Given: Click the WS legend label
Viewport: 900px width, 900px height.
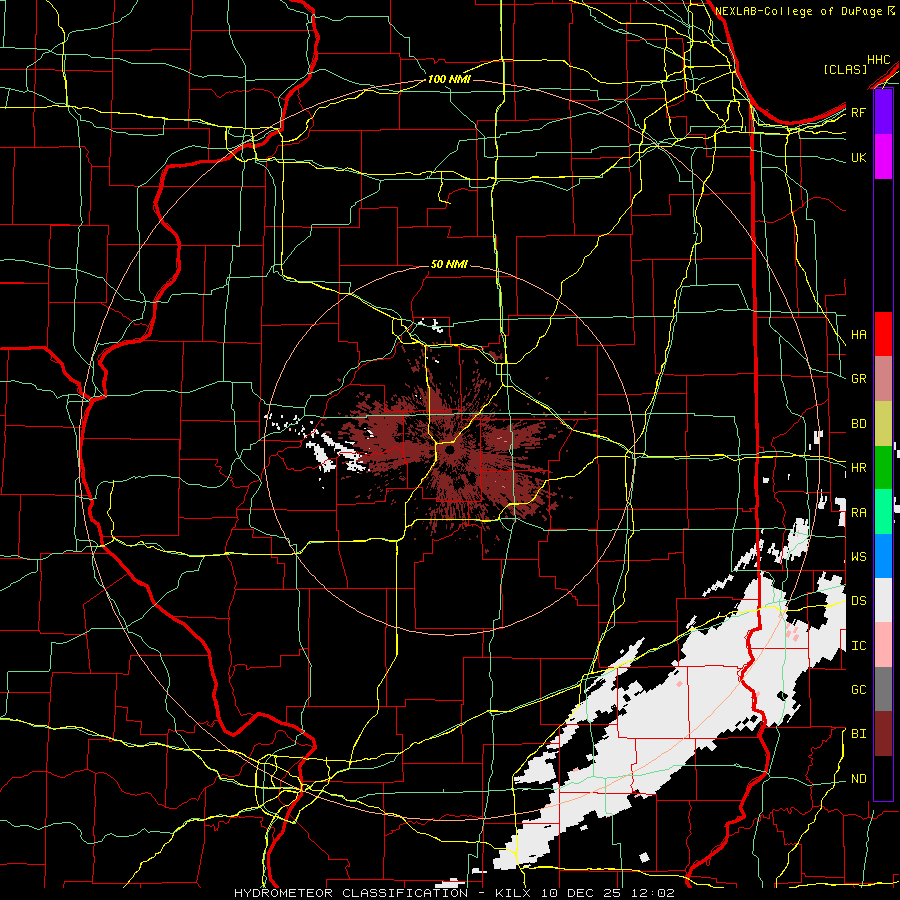Looking at the screenshot, I should pyautogui.click(x=858, y=557).
